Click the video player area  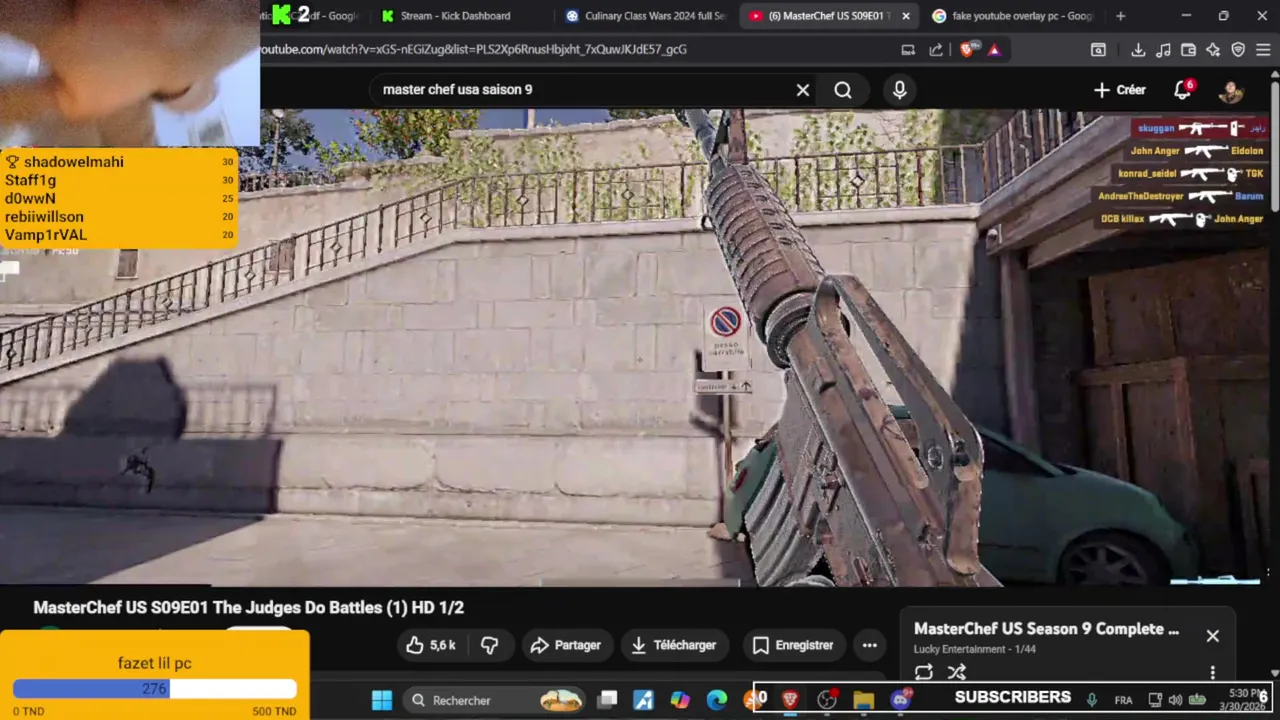640,347
